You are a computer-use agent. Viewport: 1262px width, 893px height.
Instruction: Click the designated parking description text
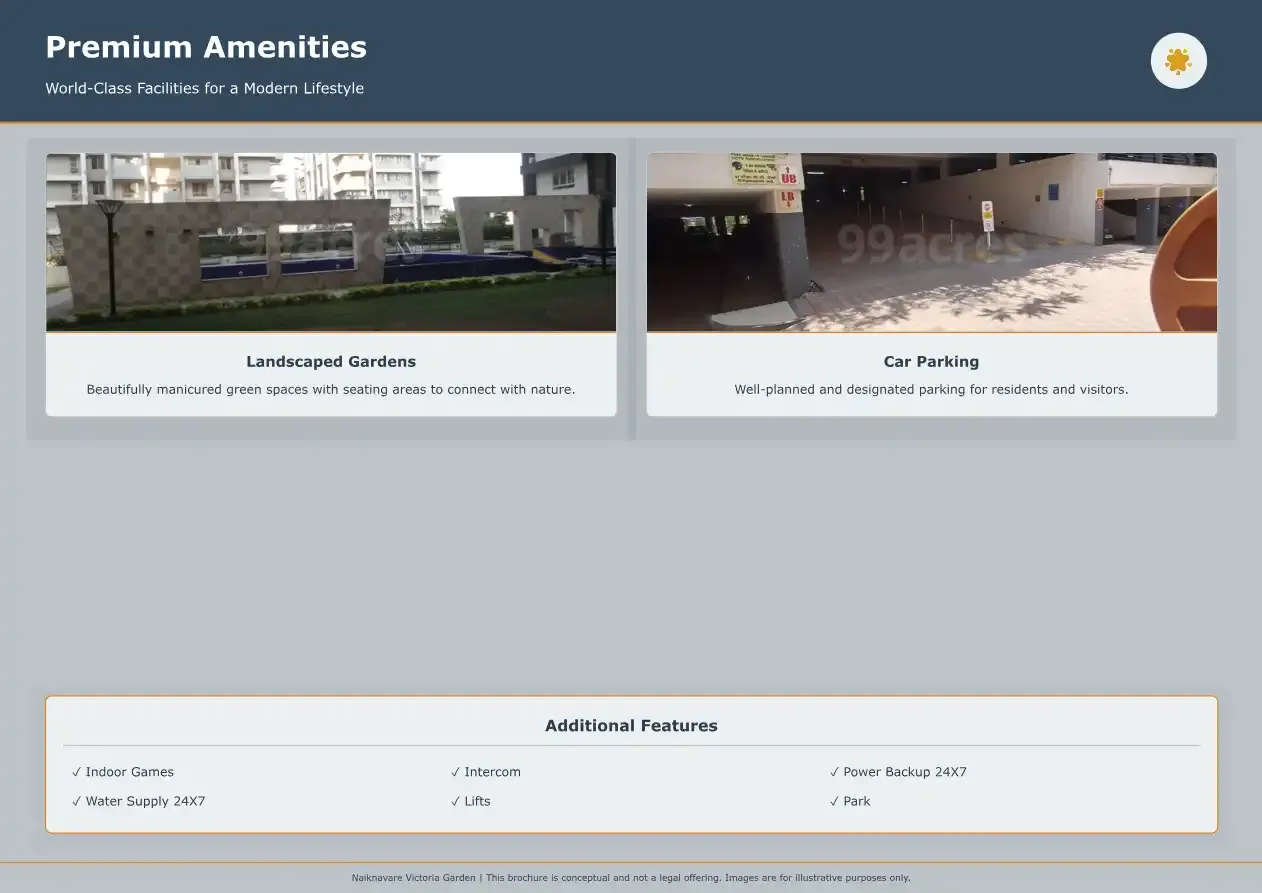tap(931, 390)
